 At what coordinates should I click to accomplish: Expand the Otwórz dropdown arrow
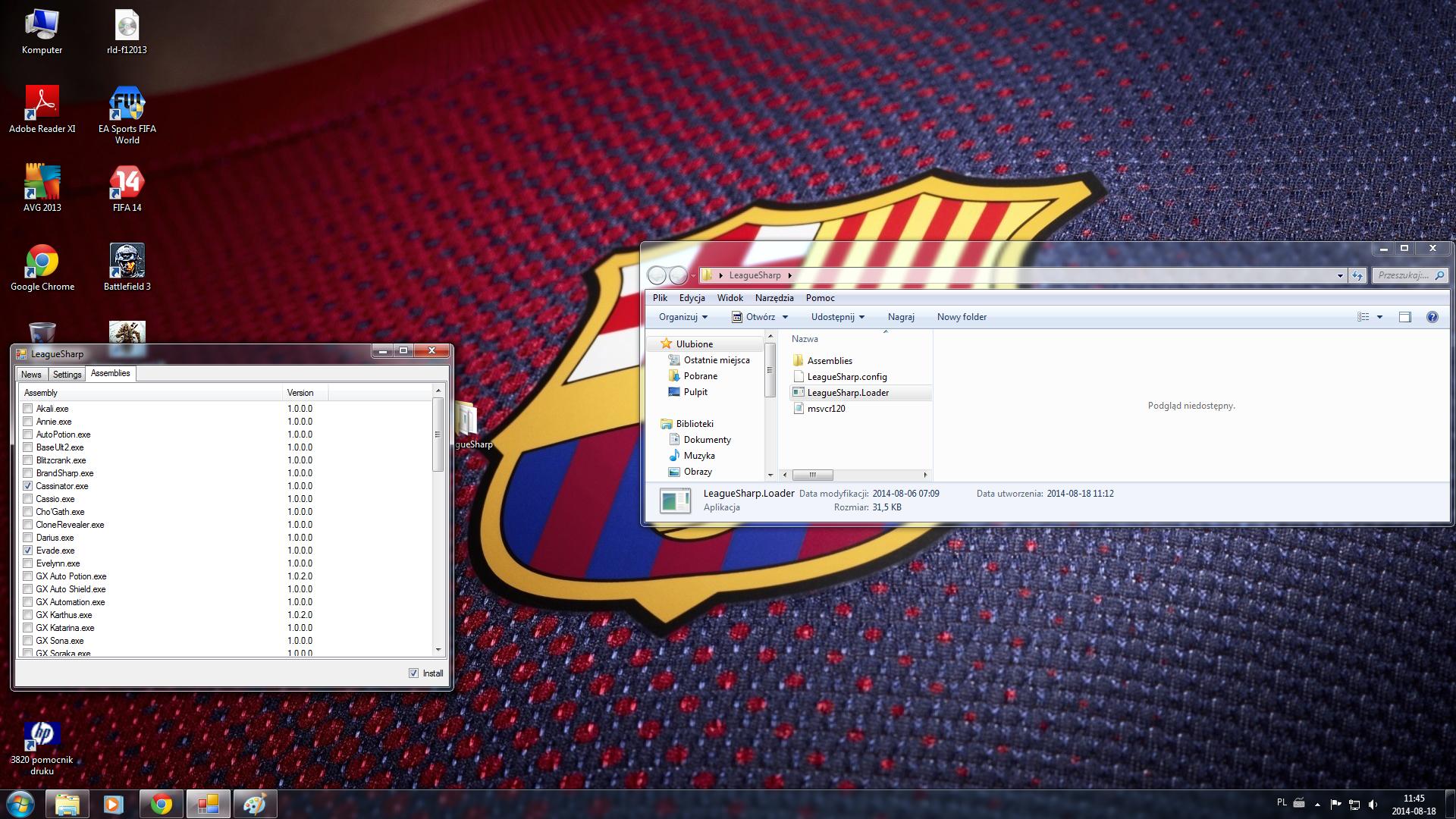tap(785, 317)
